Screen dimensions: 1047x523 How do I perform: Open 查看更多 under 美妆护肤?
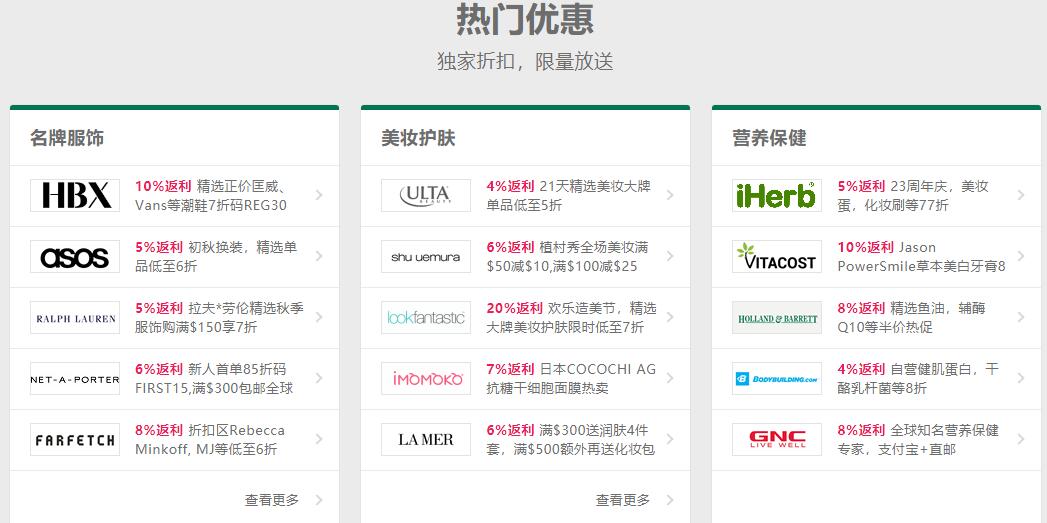623,500
